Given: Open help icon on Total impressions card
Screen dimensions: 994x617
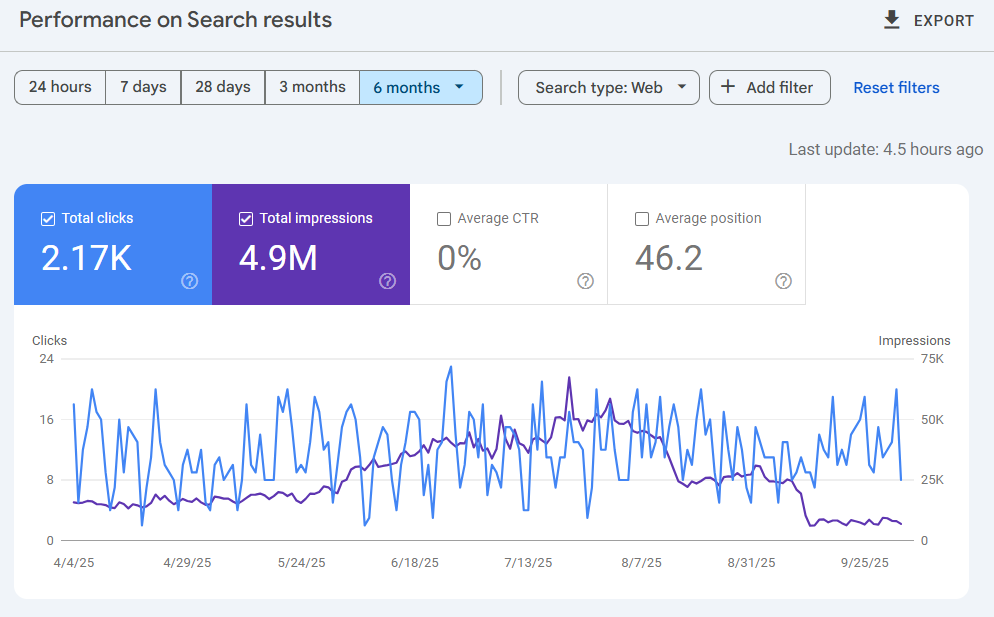Looking at the screenshot, I should [x=388, y=281].
